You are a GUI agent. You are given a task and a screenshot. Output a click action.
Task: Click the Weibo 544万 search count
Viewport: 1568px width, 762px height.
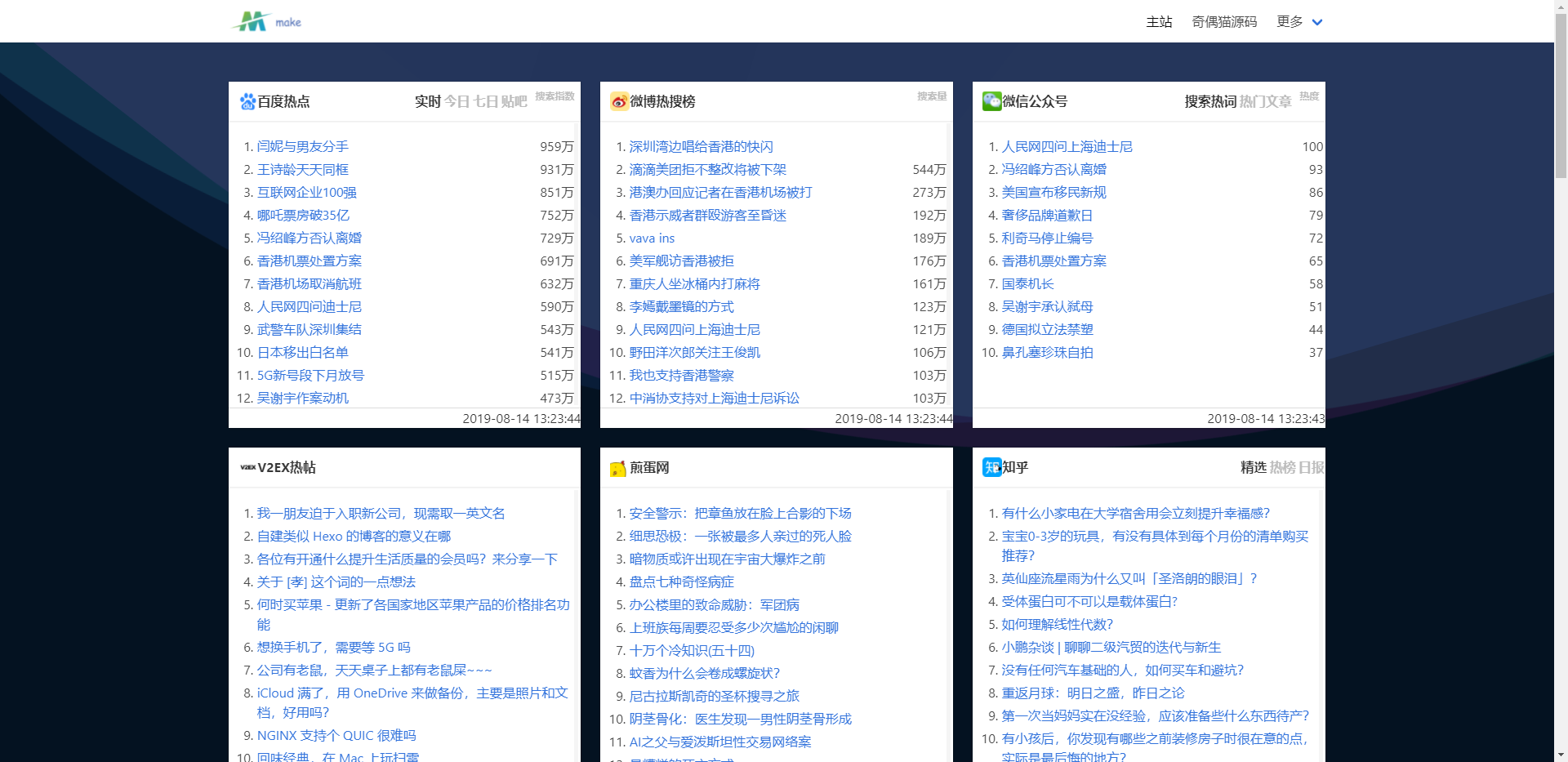pos(929,169)
